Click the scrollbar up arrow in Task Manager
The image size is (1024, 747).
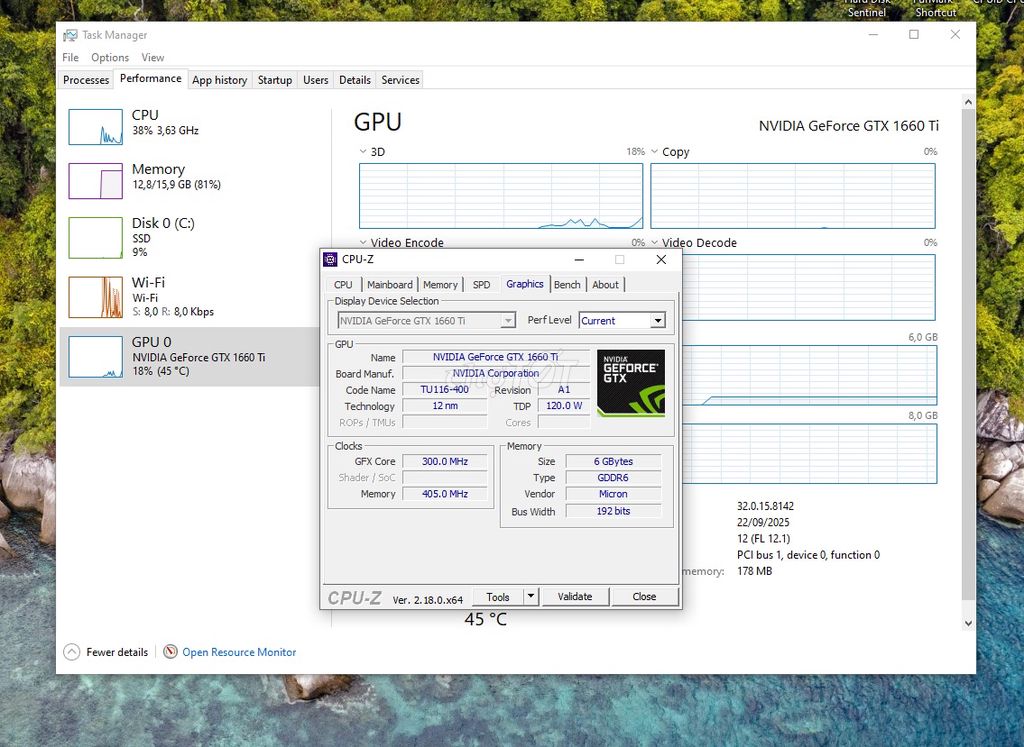(968, 102)
